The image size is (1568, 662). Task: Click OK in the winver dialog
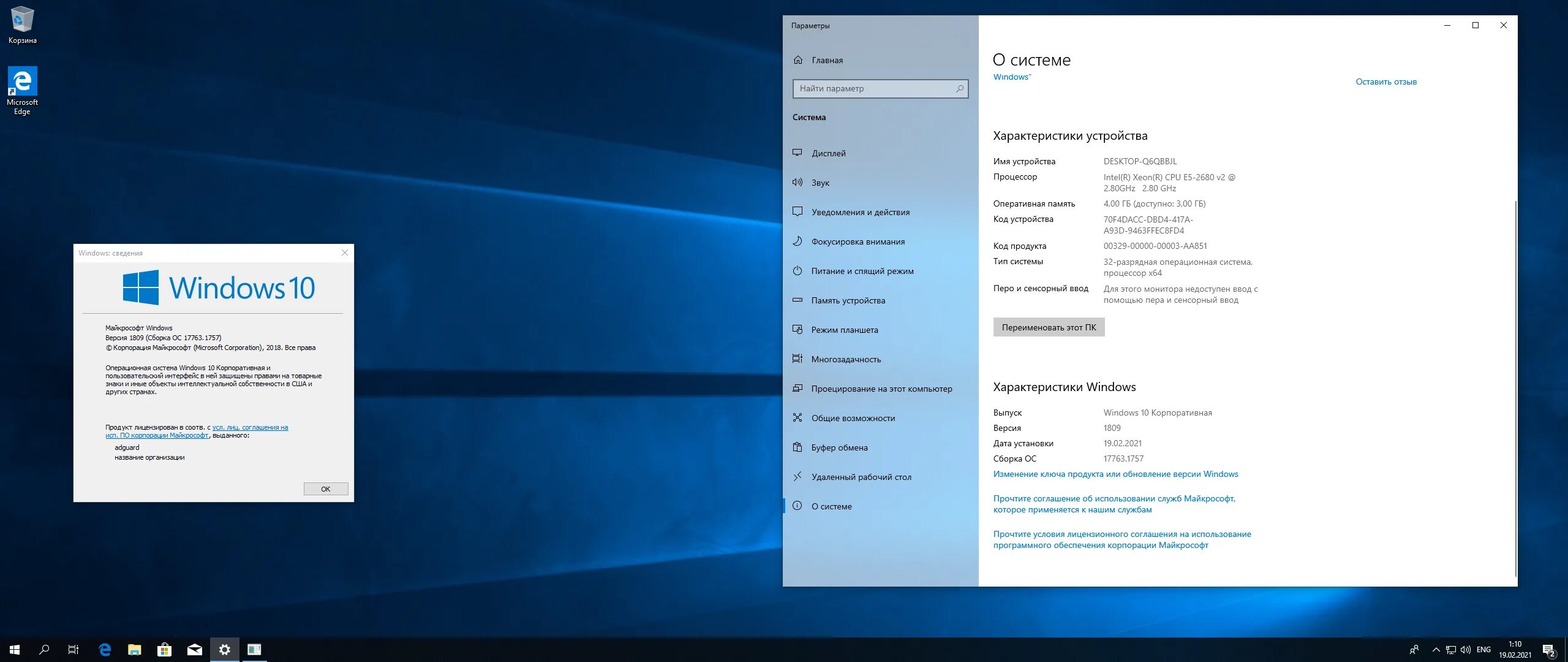coord(326,489)
